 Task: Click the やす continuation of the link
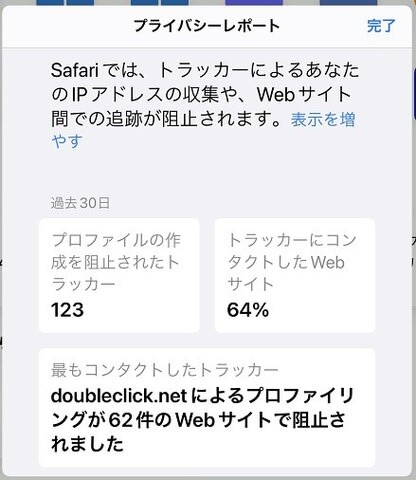67,141
